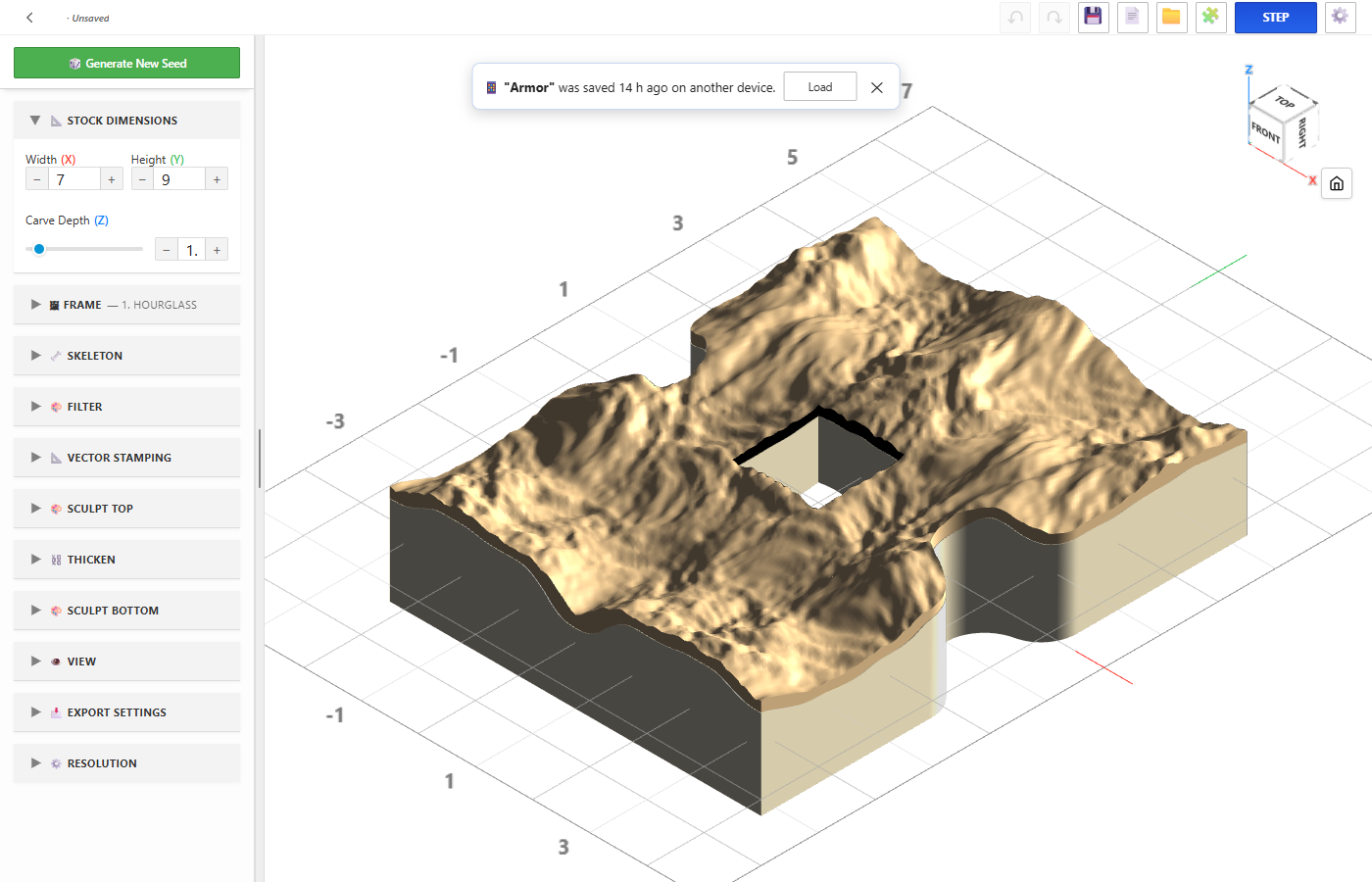This screenshot has width=1372, height=882.
Task: Click the TOP face of the view cube
Action: [1285, 101]
